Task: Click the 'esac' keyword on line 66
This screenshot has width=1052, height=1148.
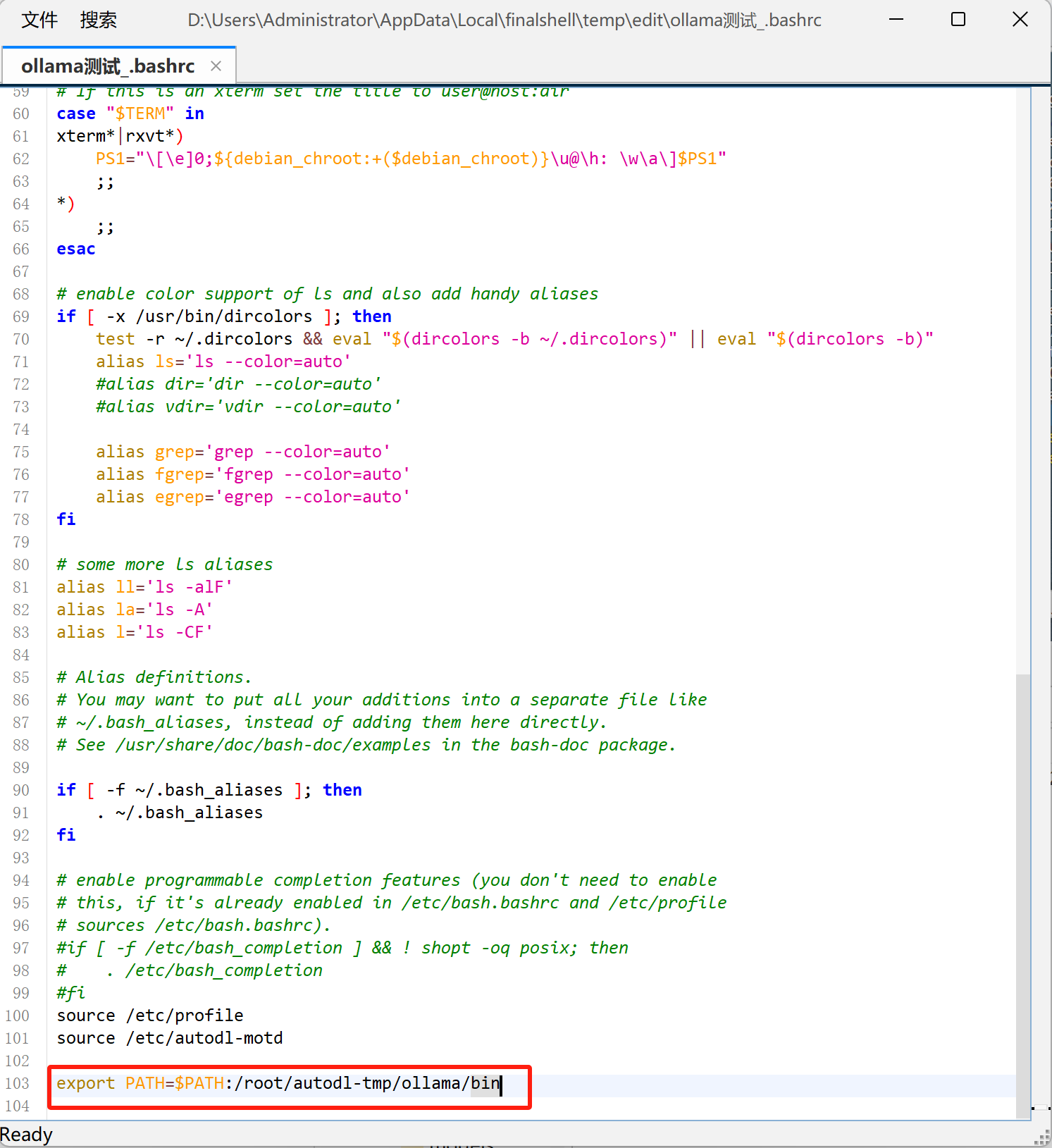Action: click(x=76, y=249)
